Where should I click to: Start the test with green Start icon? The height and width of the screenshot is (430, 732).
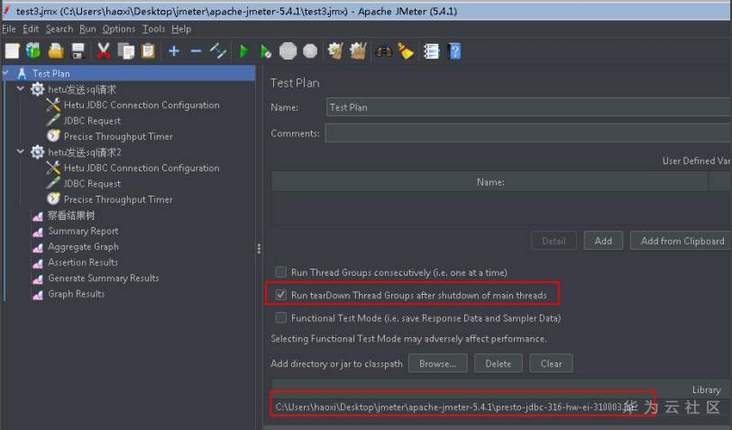pyautogui.click(x=244, y=51)
